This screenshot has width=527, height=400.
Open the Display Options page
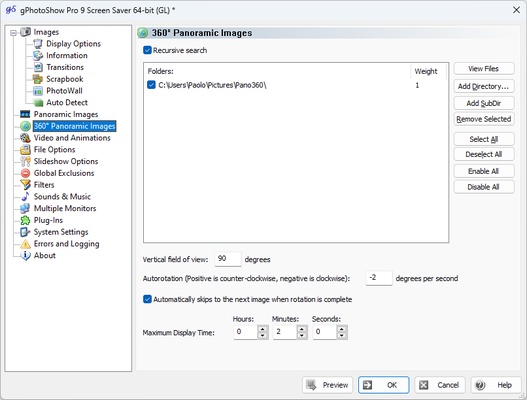[x=73, y=44]
